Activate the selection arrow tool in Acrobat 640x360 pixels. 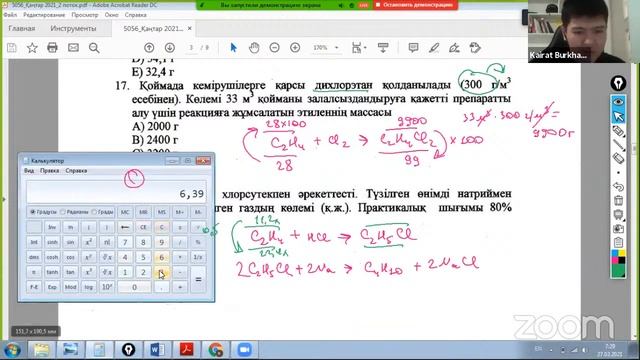pyautogui.click(x=233, y=48)
